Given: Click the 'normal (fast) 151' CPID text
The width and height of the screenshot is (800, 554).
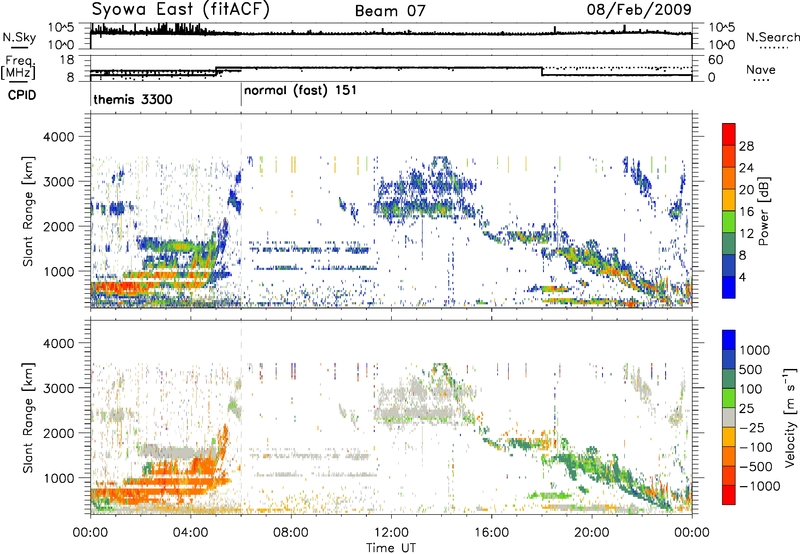Looking at the screenshot, I should point(300,91).
